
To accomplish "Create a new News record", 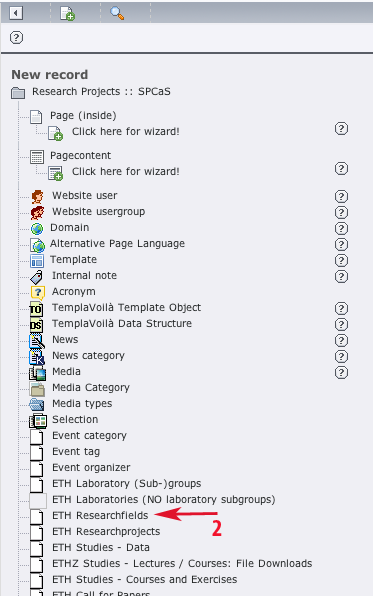I will 65,339.
